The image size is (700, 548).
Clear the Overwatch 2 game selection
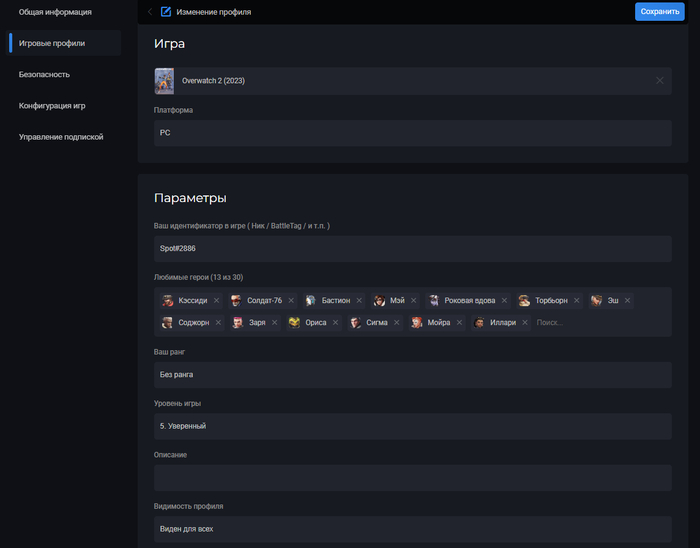point(659,80)
